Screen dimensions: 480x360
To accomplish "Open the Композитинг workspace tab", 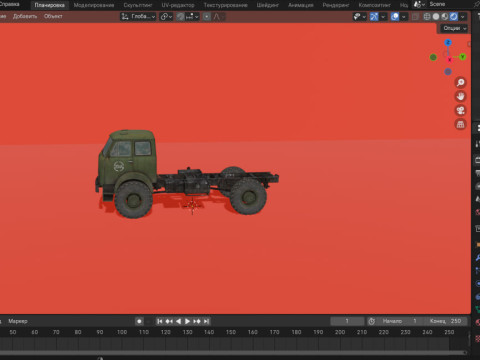I will [374, 5].
